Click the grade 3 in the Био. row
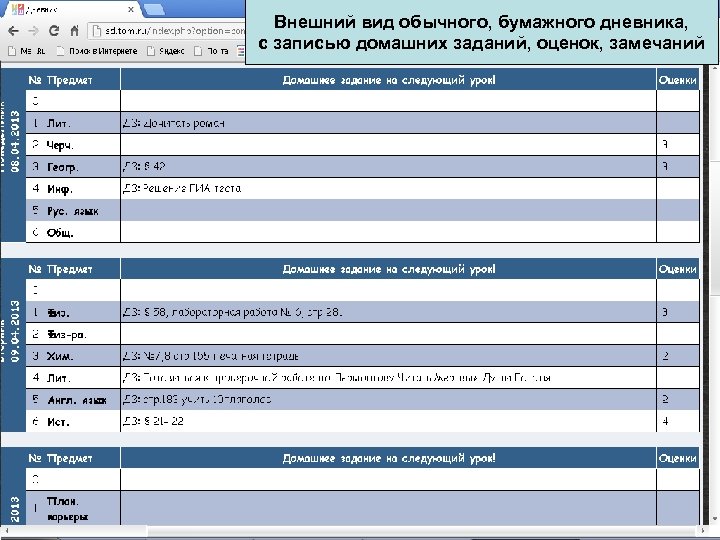720x540 pixels. 665,312
